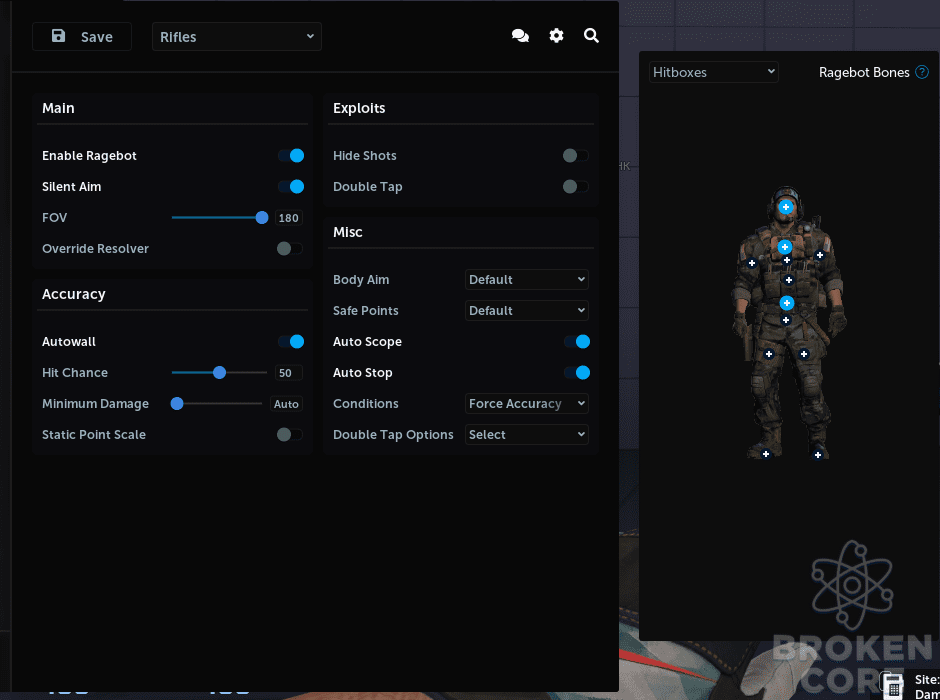The image size is (940, 700).
Task: Enable the Hide Shots toggle
Action: [x=576, y=156]
